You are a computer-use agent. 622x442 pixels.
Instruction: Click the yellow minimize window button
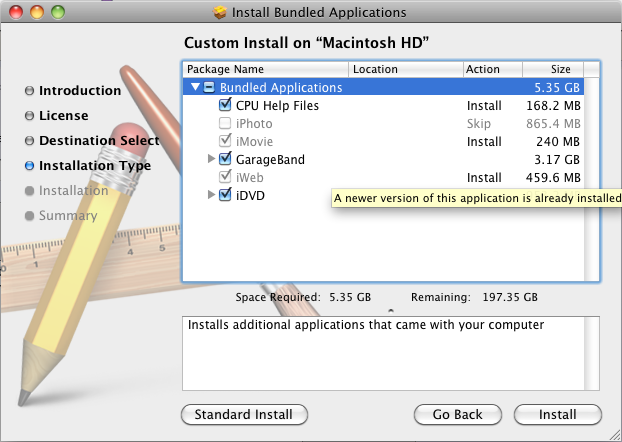(x=37, y=12)
